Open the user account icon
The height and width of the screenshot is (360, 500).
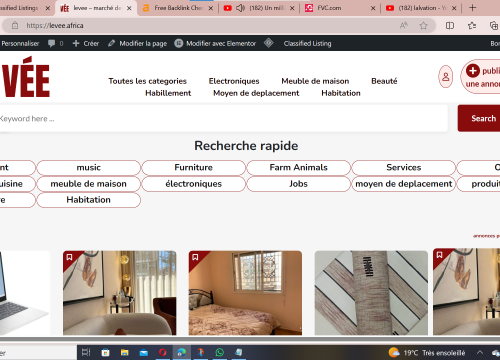point(445,77)
